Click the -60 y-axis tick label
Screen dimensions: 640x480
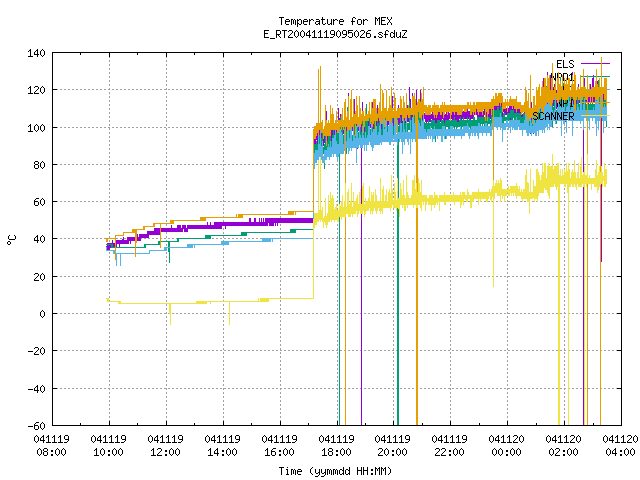[36, 426]
